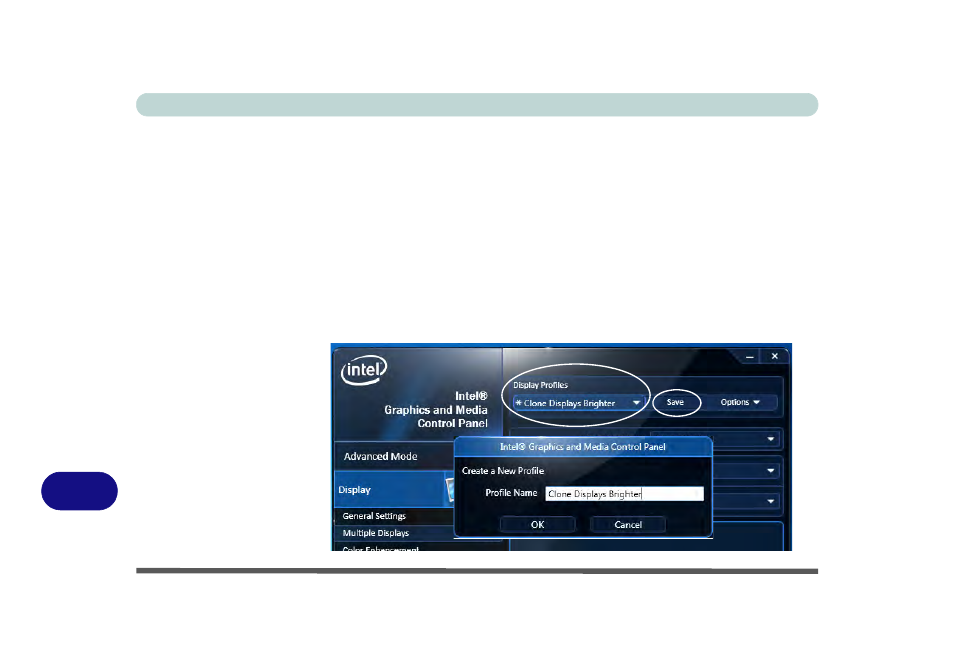Click the Display Profiles dropdown arrow
This screenshot has width=954, height=672.
636,402
